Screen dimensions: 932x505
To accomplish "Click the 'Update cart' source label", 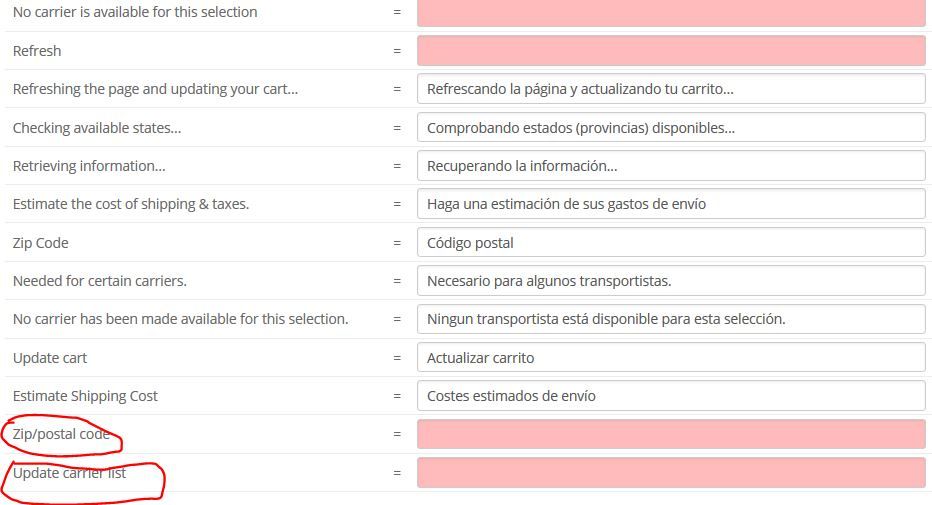I will (50, 358).
